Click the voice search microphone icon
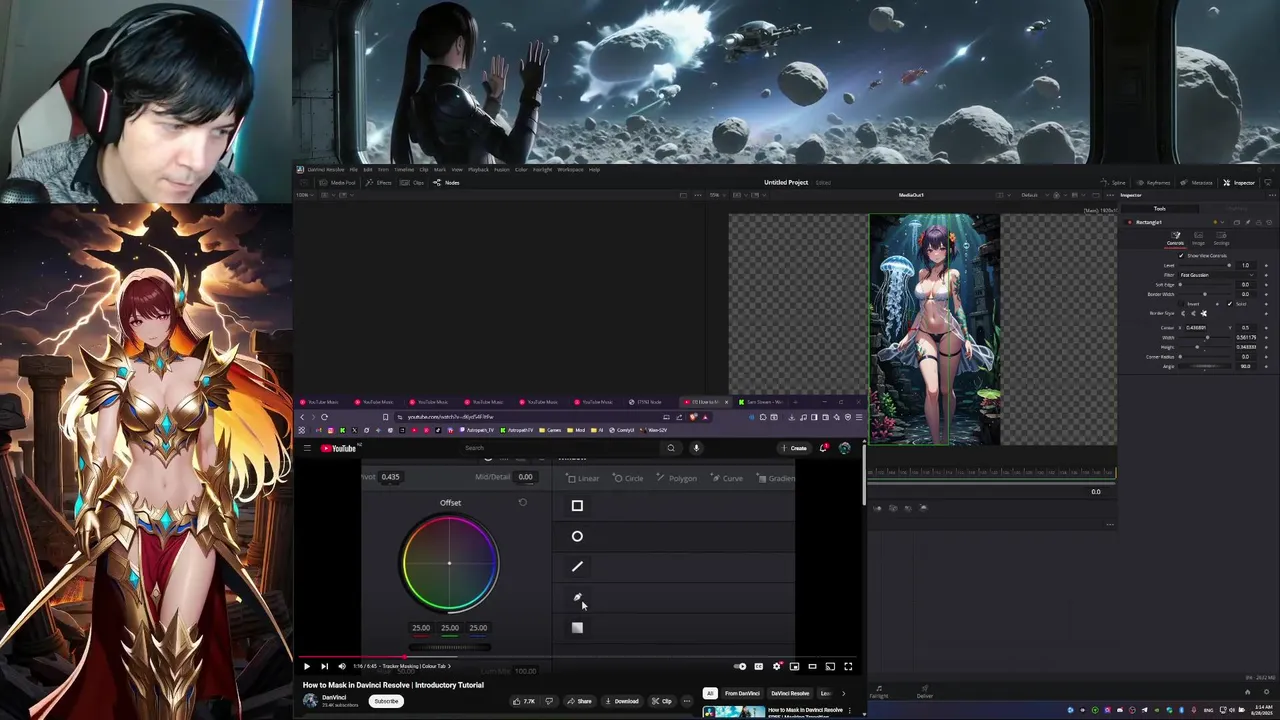The width and height of the screenshot is (1280, 720). click(696, 448)
